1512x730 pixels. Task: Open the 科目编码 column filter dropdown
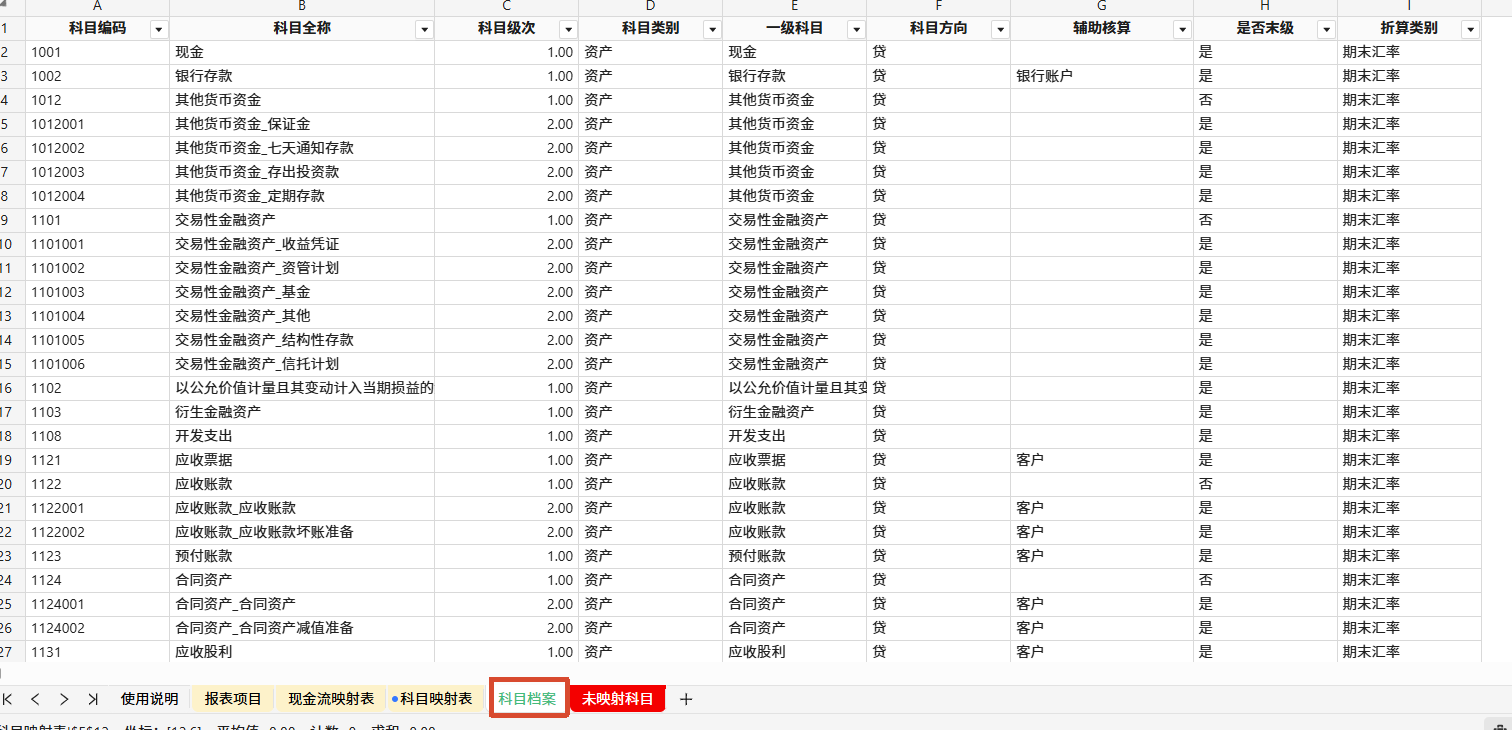[158, 29]
